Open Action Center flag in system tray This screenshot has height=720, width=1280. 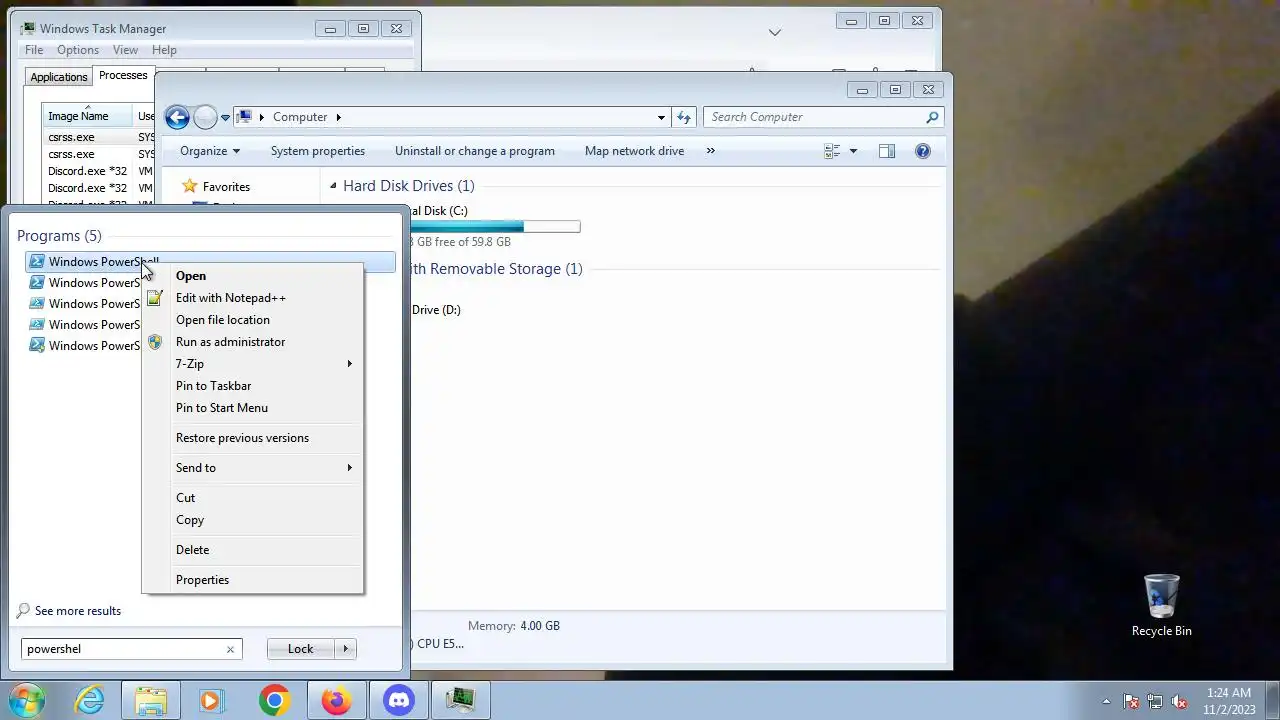tap(1131, 702)
